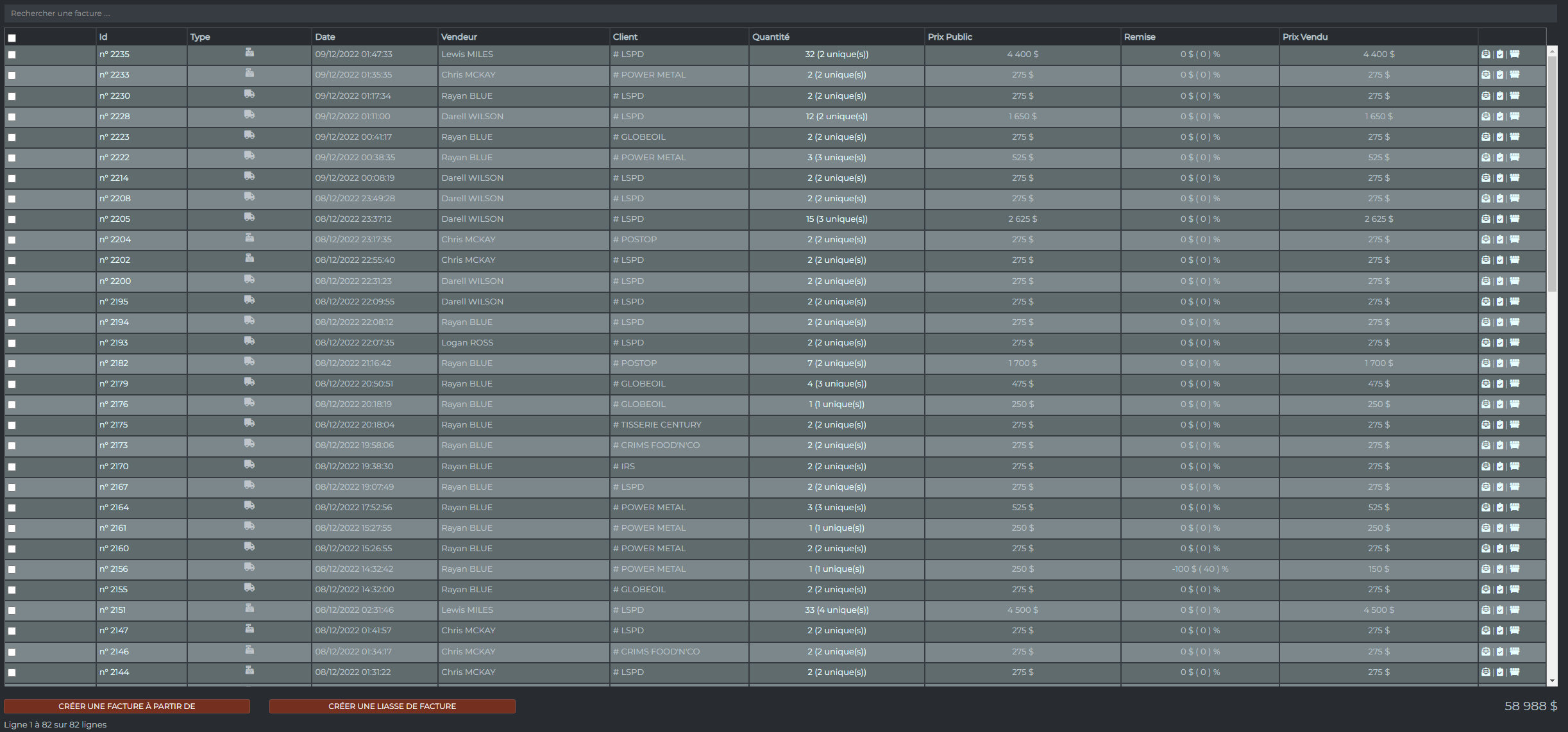Screen dimensions: 1568x732
Task: Click 'Créer une facture à partir de' button
Action: point(127,706)
